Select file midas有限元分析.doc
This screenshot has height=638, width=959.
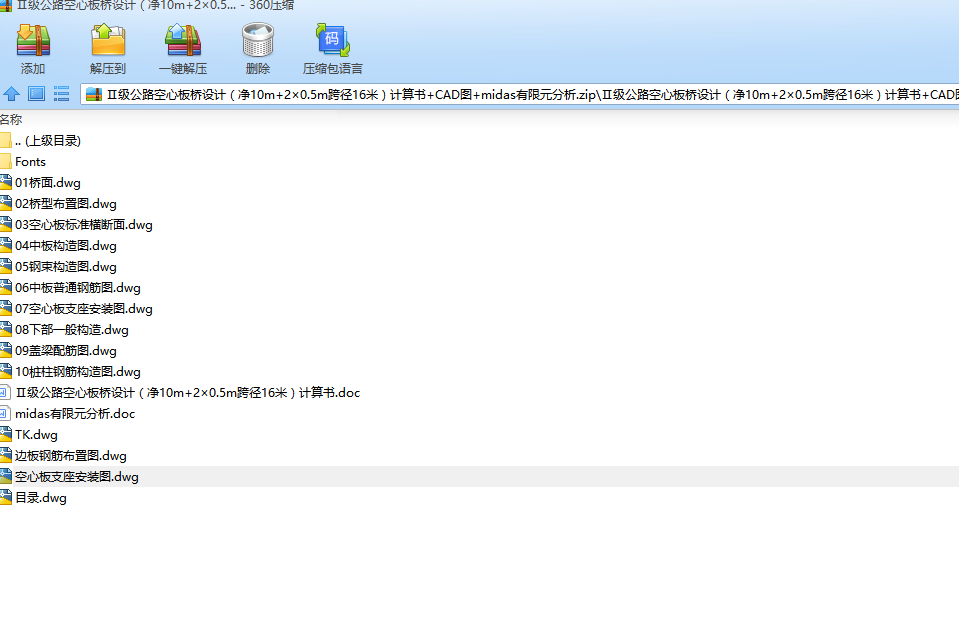75,414
